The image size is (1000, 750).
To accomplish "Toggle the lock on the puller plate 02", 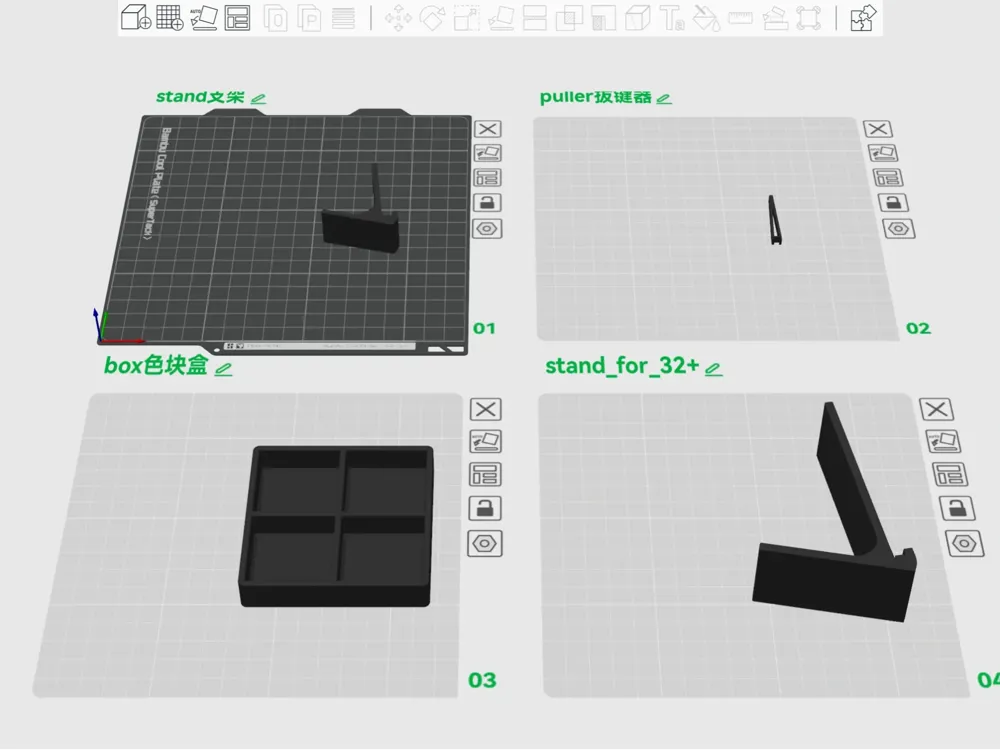I will tap(893, 203).
